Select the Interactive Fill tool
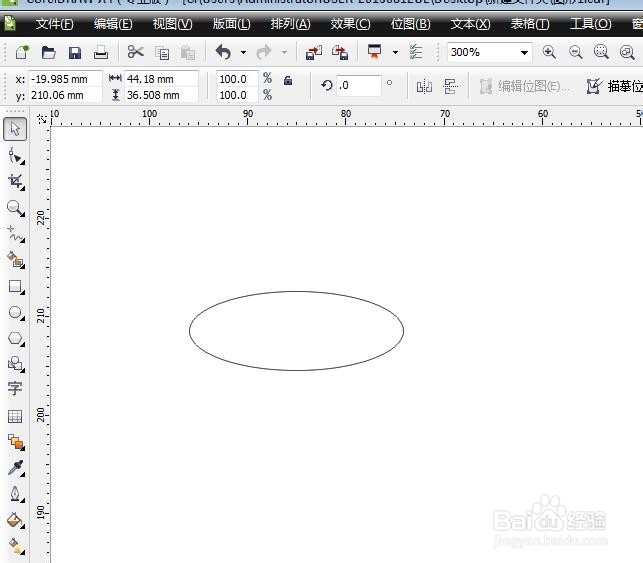This screenshot has height=563, width=643. pyautogui.click(x=16, y=546)
